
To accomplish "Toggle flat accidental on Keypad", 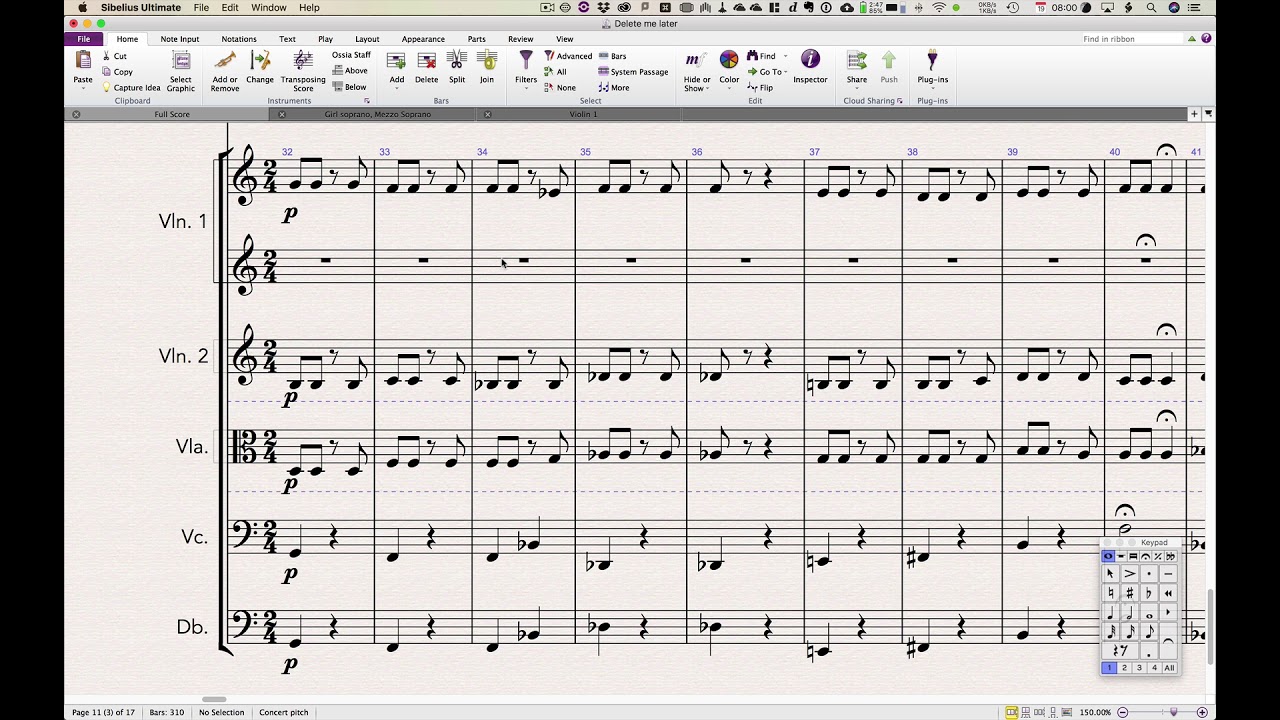I will [x=1149, y=593].
